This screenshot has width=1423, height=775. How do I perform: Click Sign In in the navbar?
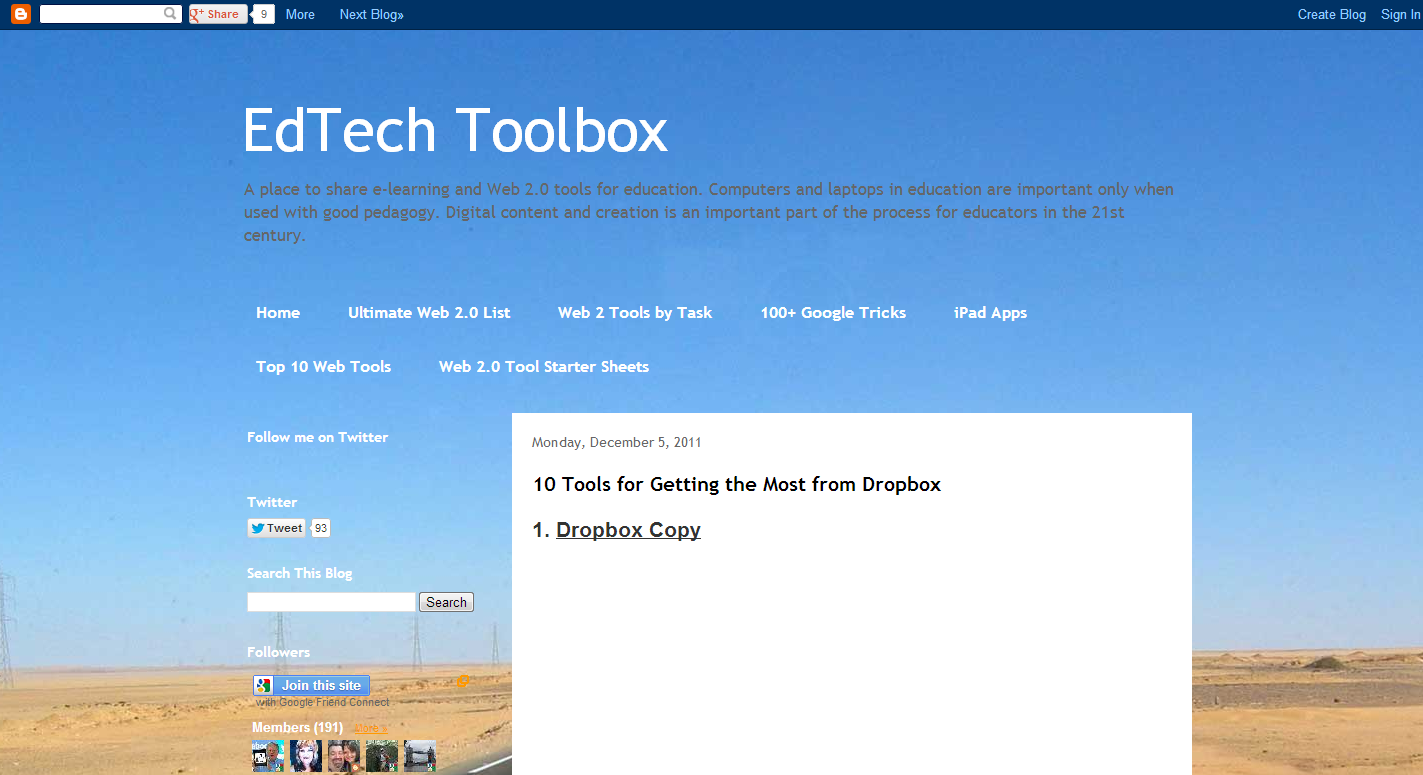(1400, 14)
